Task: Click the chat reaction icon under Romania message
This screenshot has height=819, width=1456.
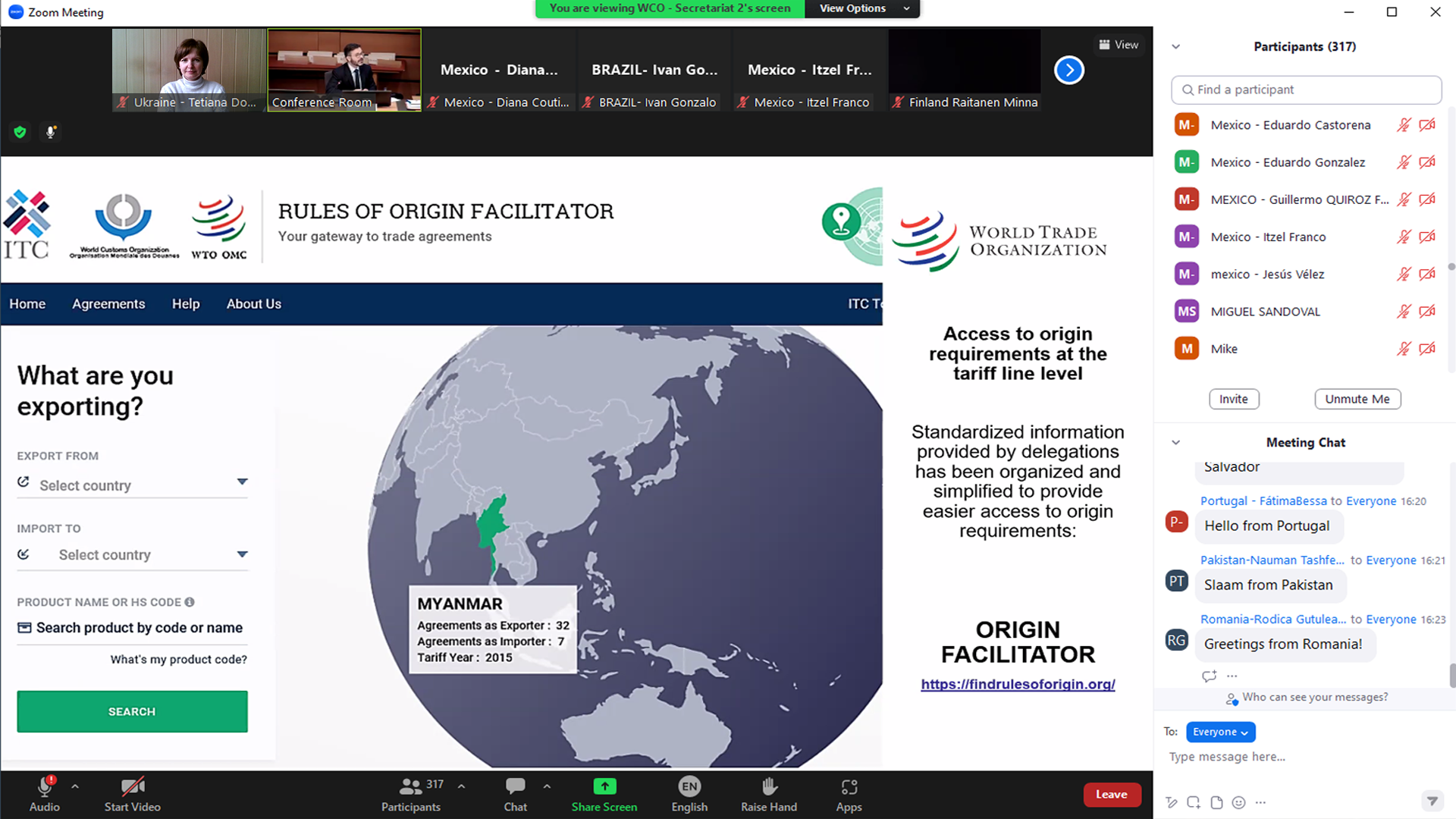Action: 1209,676
